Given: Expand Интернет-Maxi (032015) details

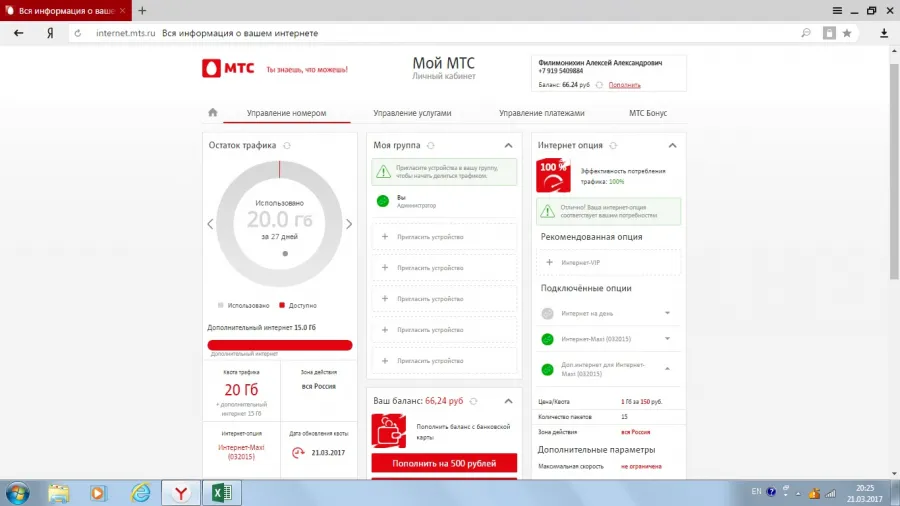Looking at the screenshot, I should (x=668, y=339).
